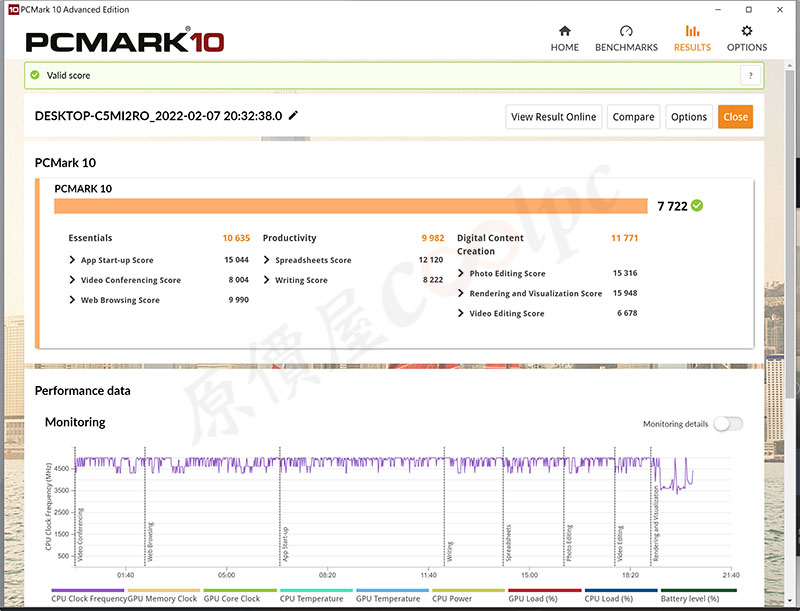The width and height of the screenshot is (800, 611).
Task: Open the Home section icon
Action: click(x=564, y=31)
